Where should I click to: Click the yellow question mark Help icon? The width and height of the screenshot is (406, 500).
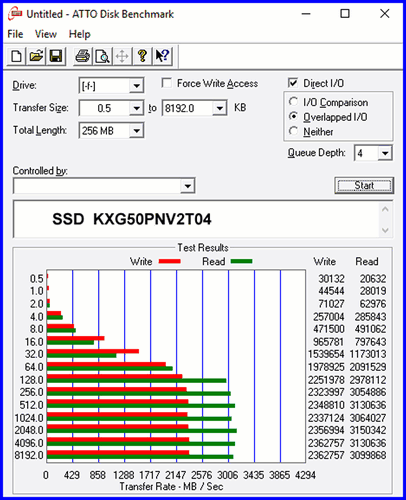coord(142,56)
